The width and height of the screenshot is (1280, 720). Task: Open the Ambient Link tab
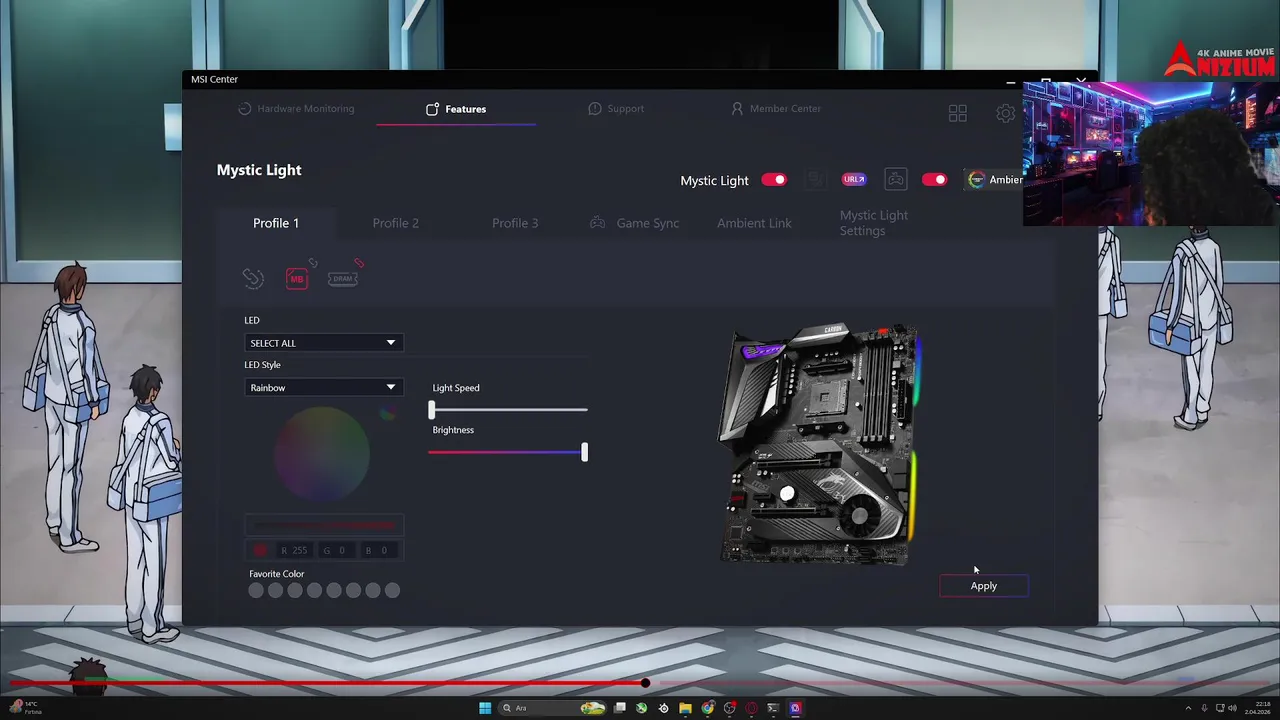coord(754,223)
